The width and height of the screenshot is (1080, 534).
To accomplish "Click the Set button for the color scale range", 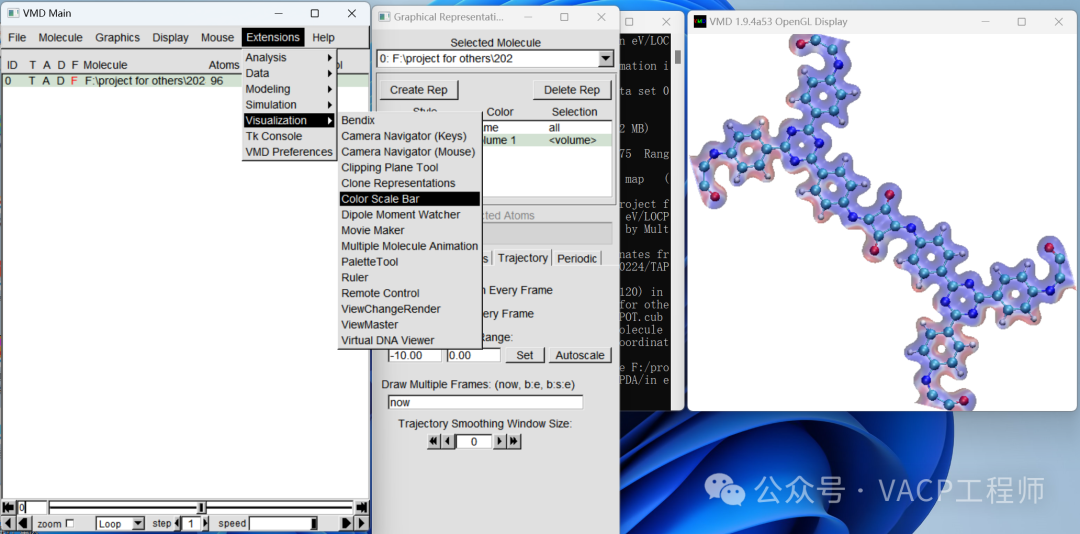I will pyautogui.click(x=525, y=356).
